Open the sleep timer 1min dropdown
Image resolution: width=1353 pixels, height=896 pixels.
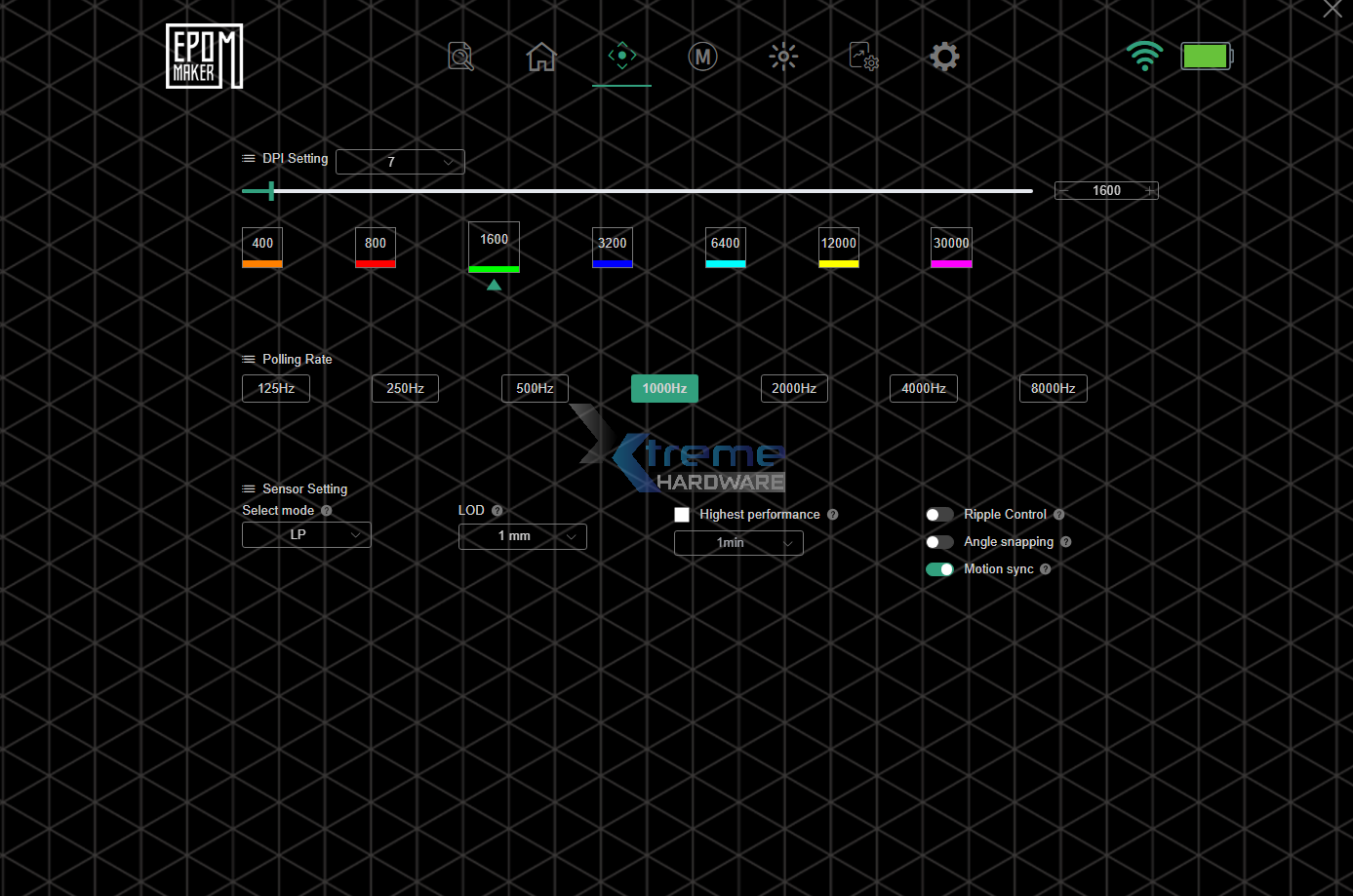point(738,542)
